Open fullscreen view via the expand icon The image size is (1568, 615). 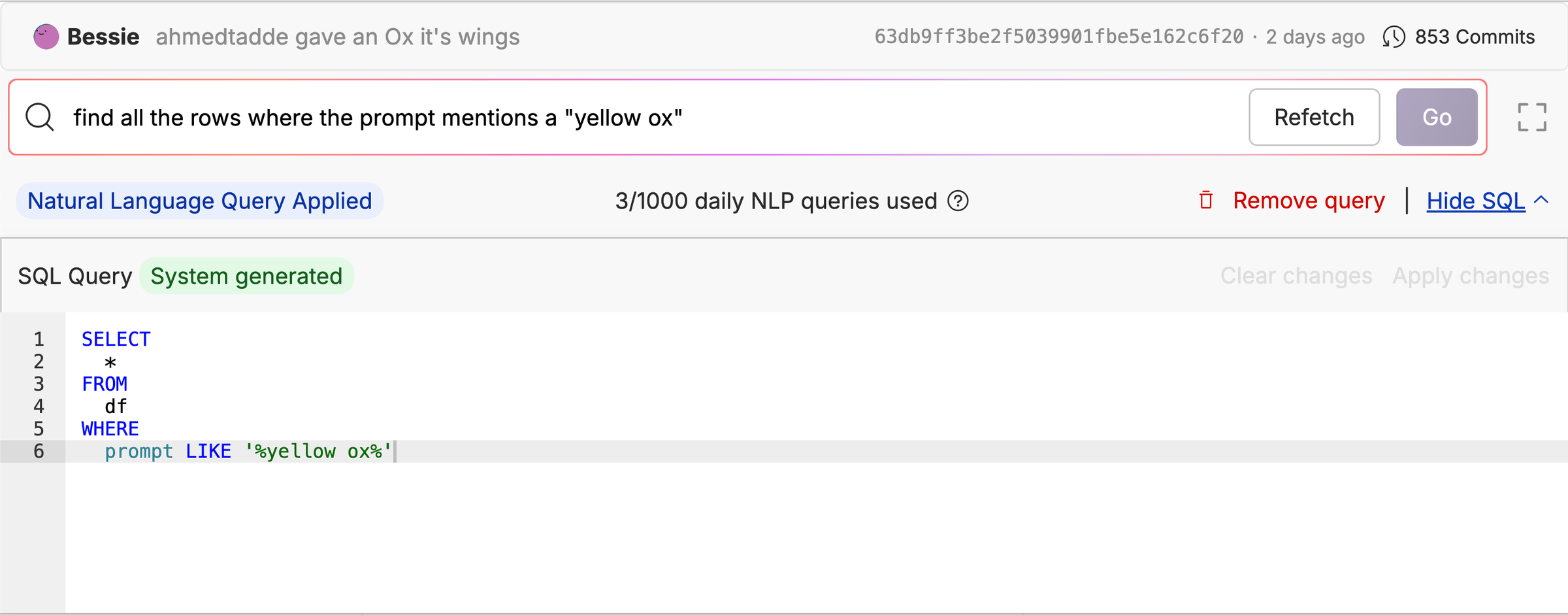(1532, 116)
